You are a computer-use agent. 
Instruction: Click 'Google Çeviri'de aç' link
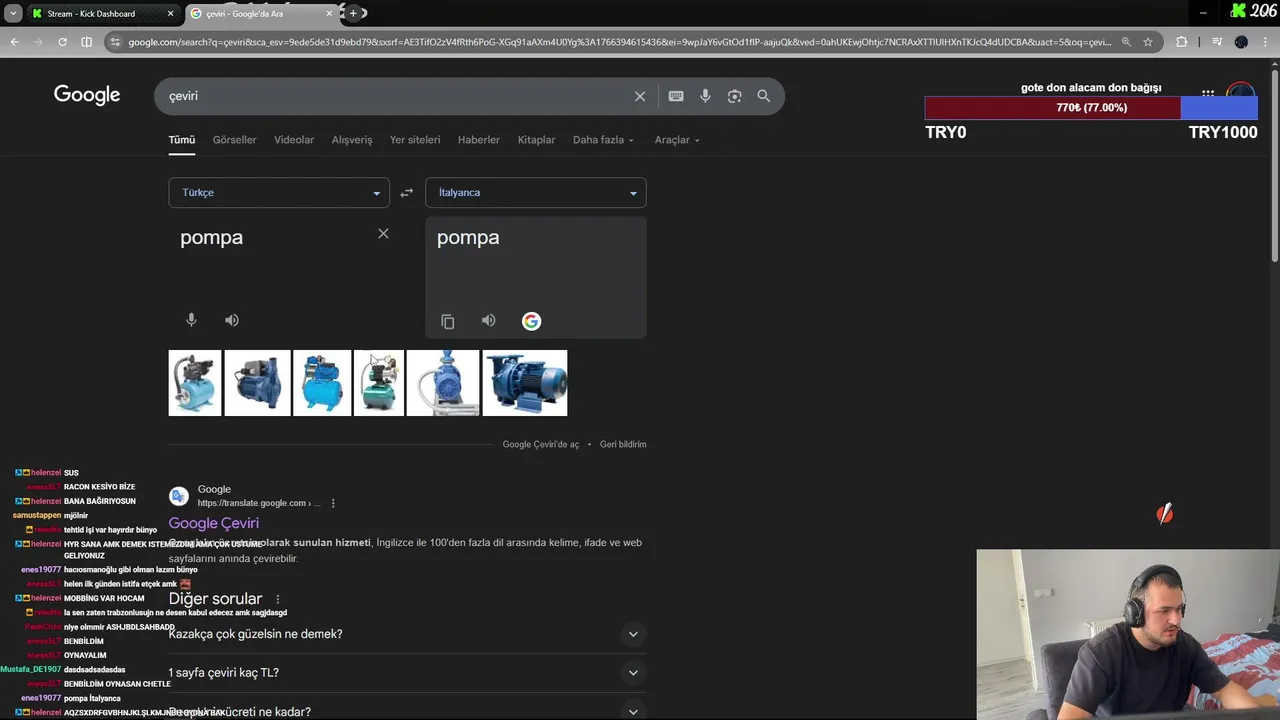(x=541, y=444)
